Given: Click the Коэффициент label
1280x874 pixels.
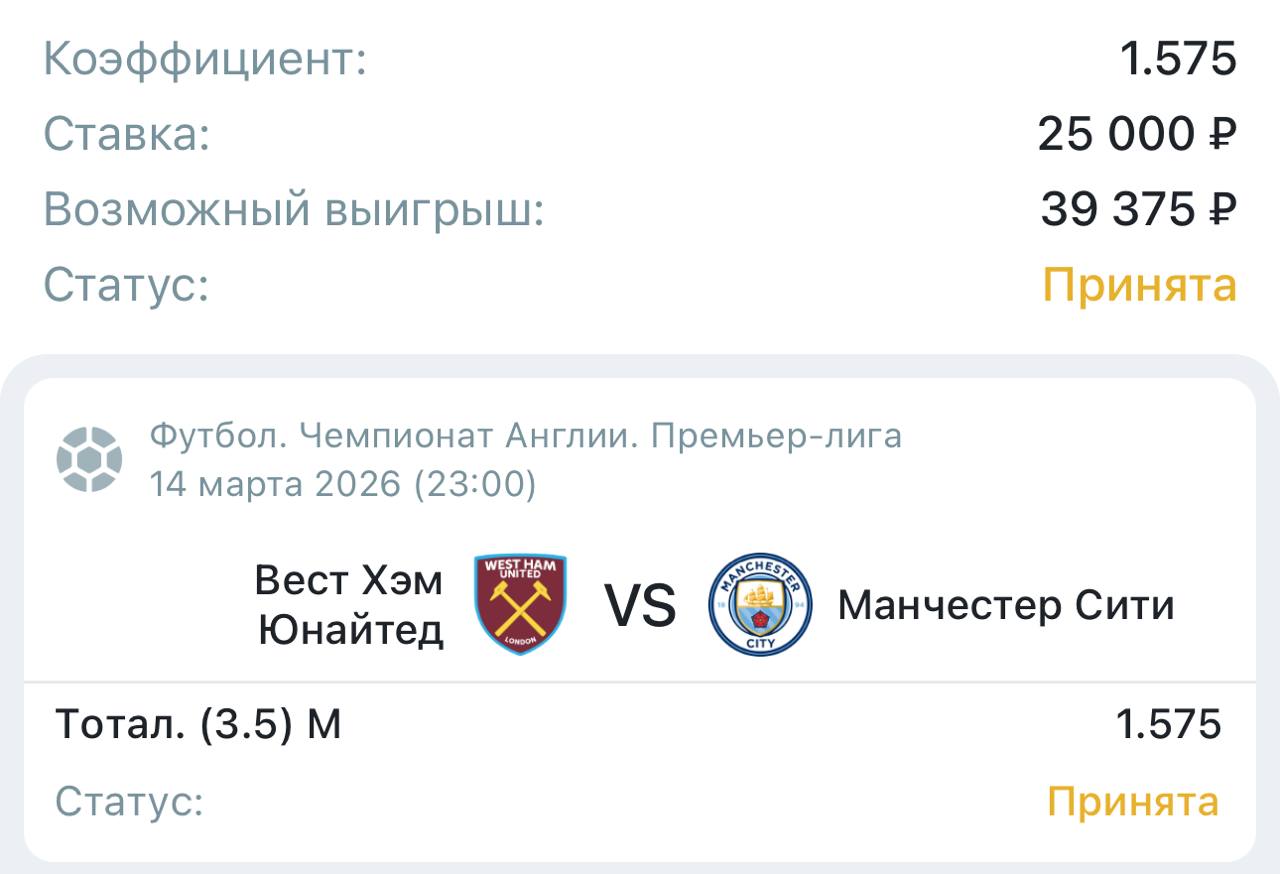Looking at the screenshot, I should tap(205, 60).
